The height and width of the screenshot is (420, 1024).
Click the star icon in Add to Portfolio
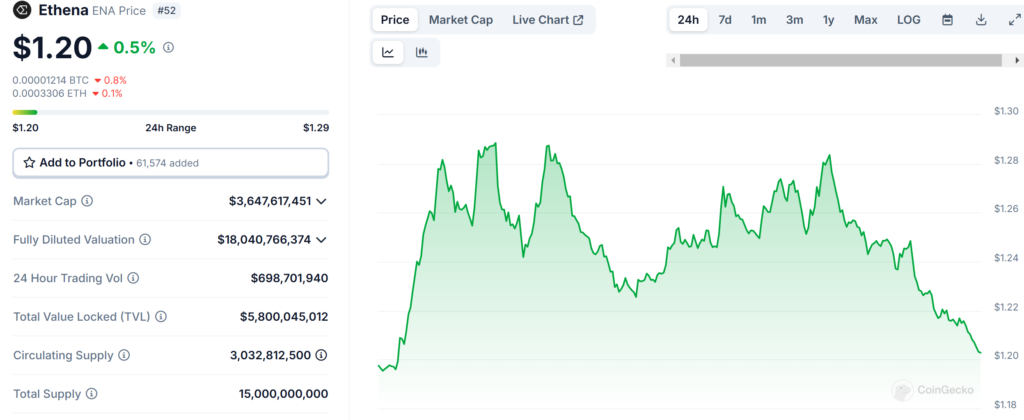coord(29,163)
